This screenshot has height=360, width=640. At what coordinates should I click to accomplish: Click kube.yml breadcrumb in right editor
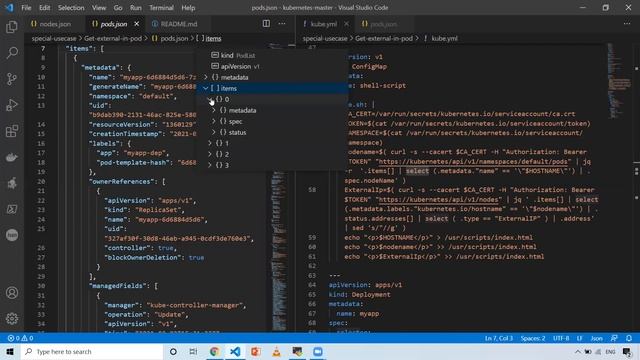point(444,38)
